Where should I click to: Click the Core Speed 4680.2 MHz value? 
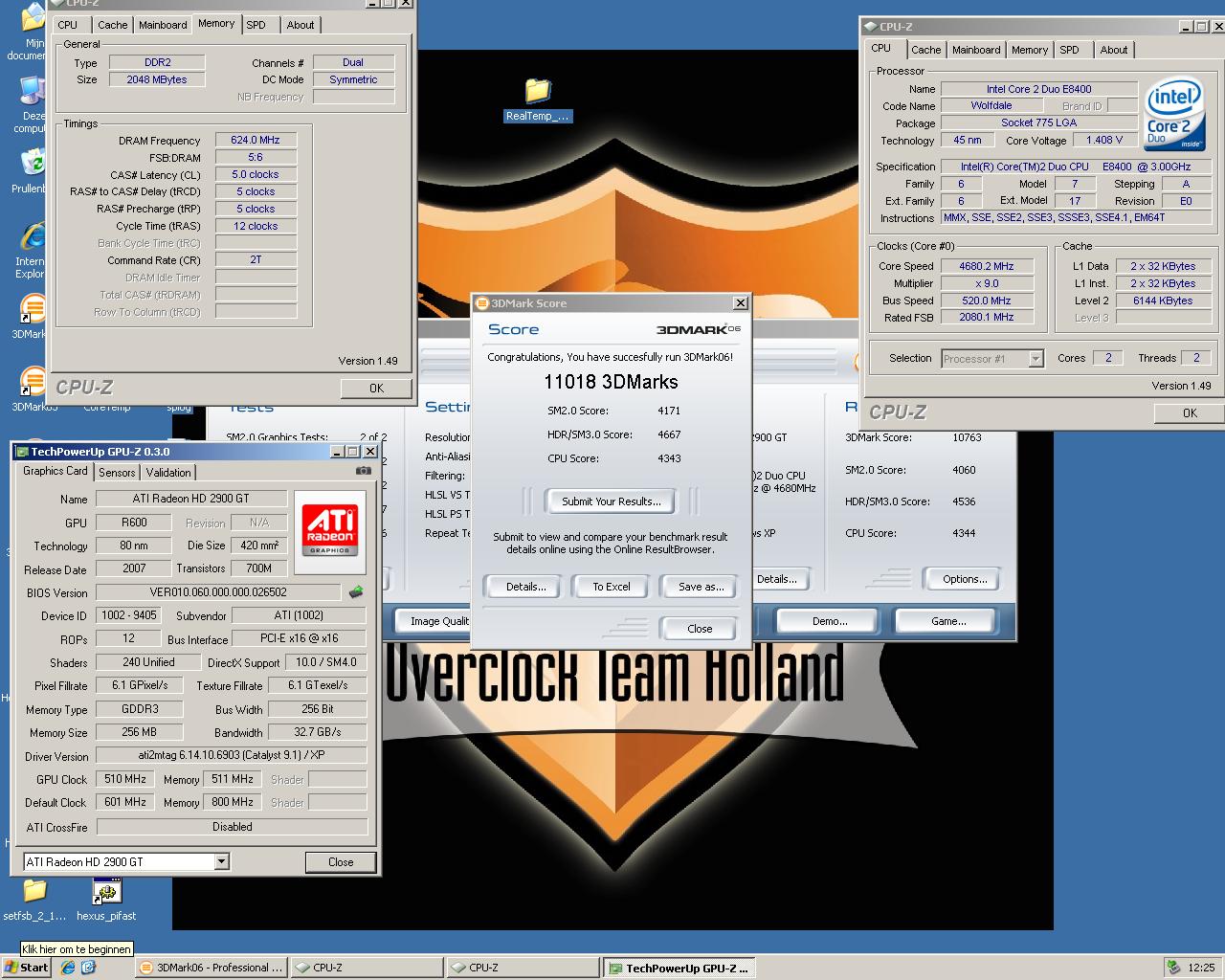987,266
